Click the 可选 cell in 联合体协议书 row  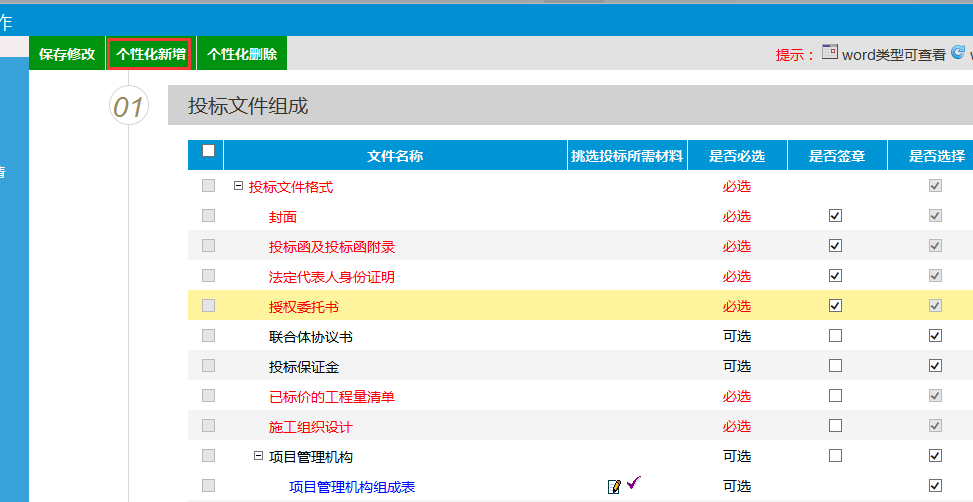(737, 336)
